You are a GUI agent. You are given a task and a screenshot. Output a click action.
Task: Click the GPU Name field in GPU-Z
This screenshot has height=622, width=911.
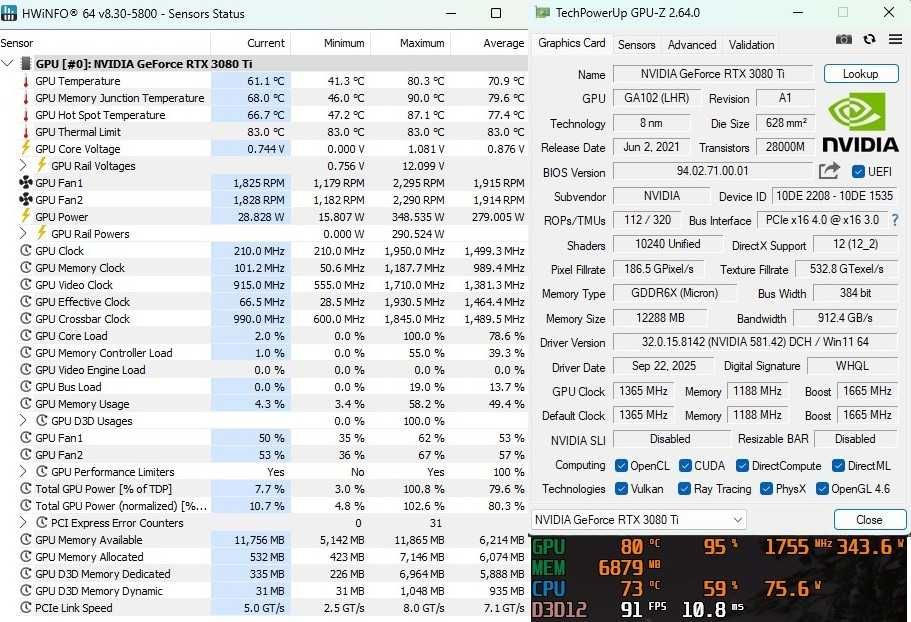(x=712, y=74)
